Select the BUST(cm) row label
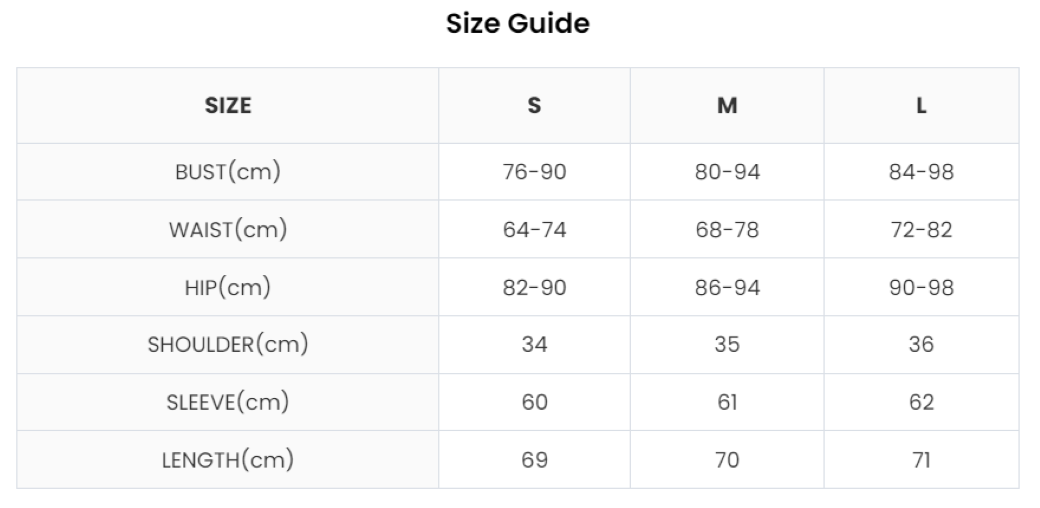Viewport: 1040px width, 508px height. (x=228, y=172)
